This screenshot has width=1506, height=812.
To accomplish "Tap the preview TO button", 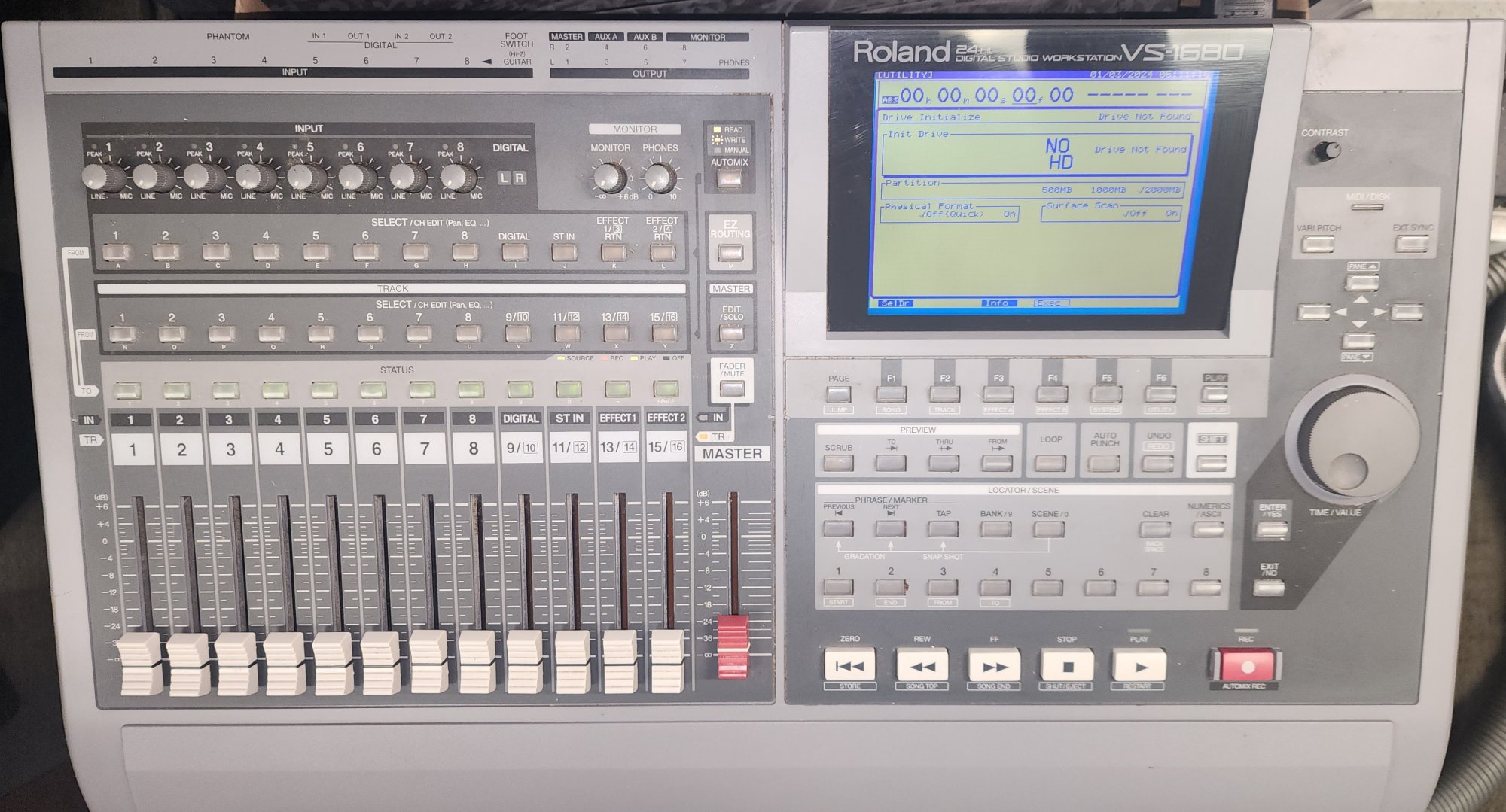I will point(891,463).
